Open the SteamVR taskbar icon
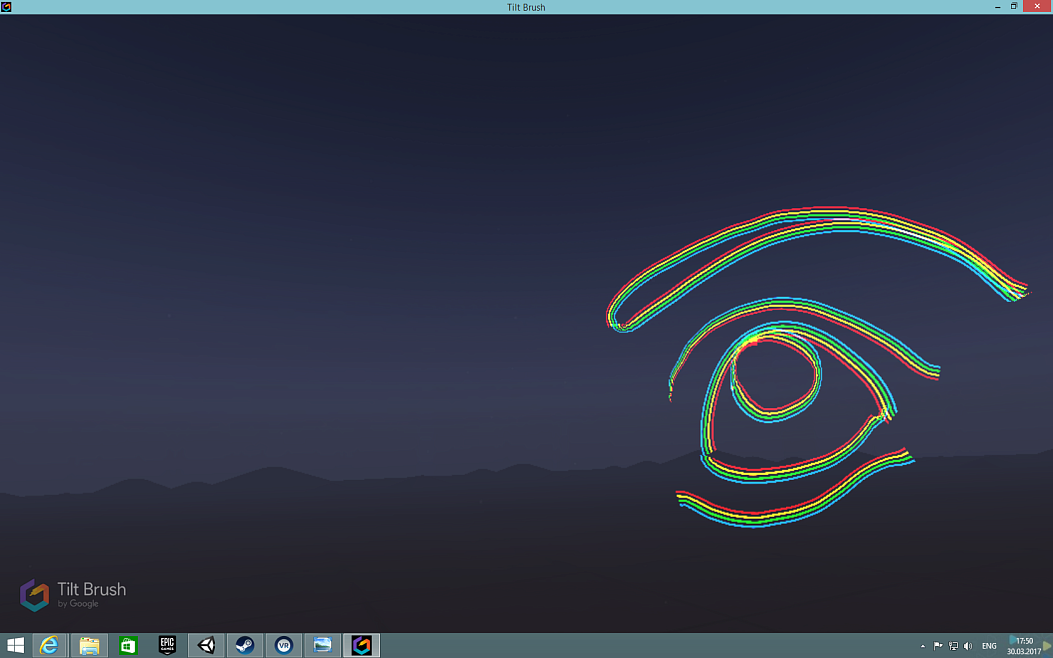1053x658 pixels. click(x=283, y=646)
